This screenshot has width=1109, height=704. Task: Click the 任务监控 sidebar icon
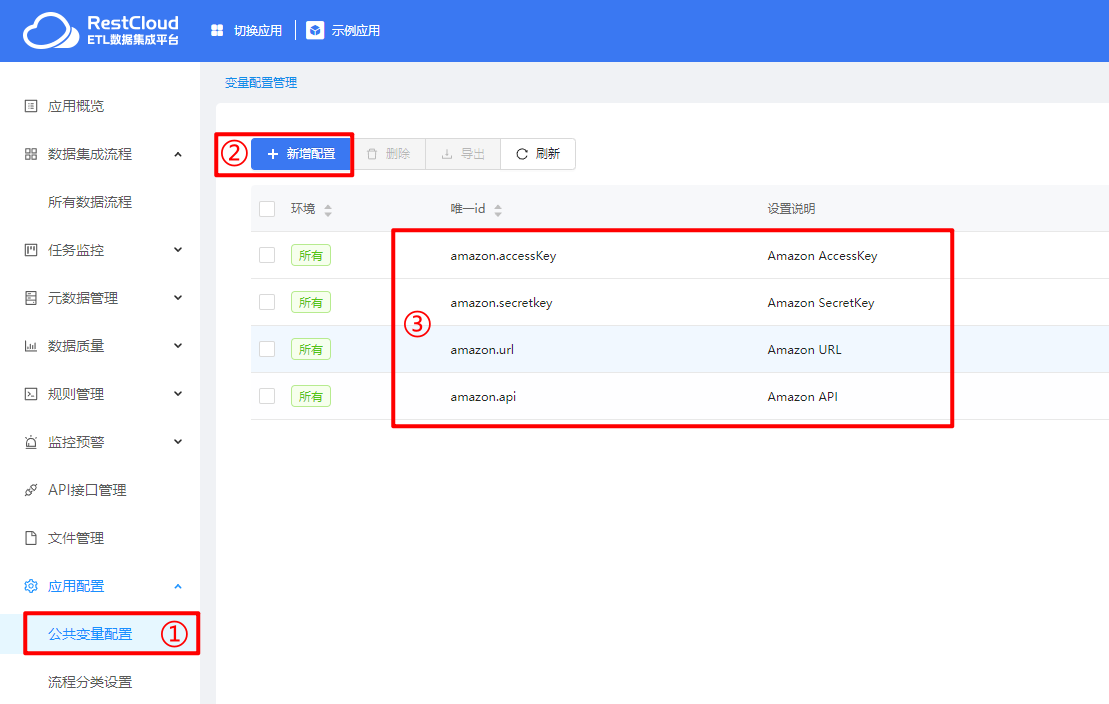(x=31, y=250)
